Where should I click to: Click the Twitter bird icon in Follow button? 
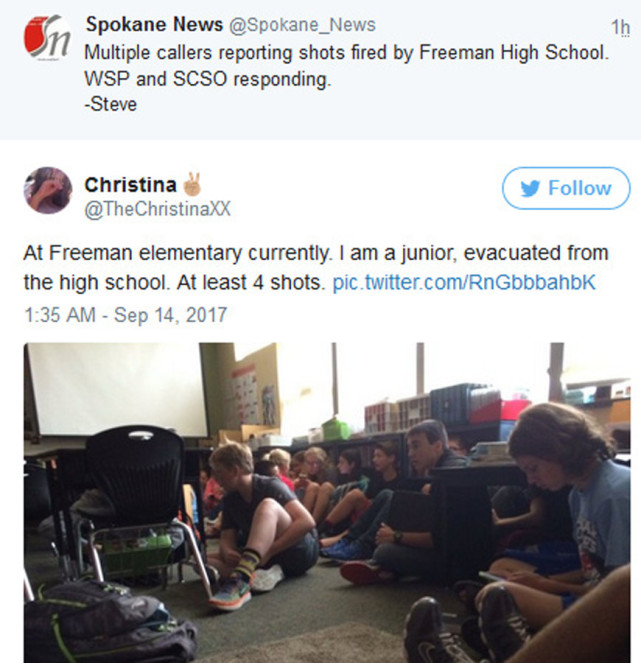pyautogui.click(x=530, y=189)
